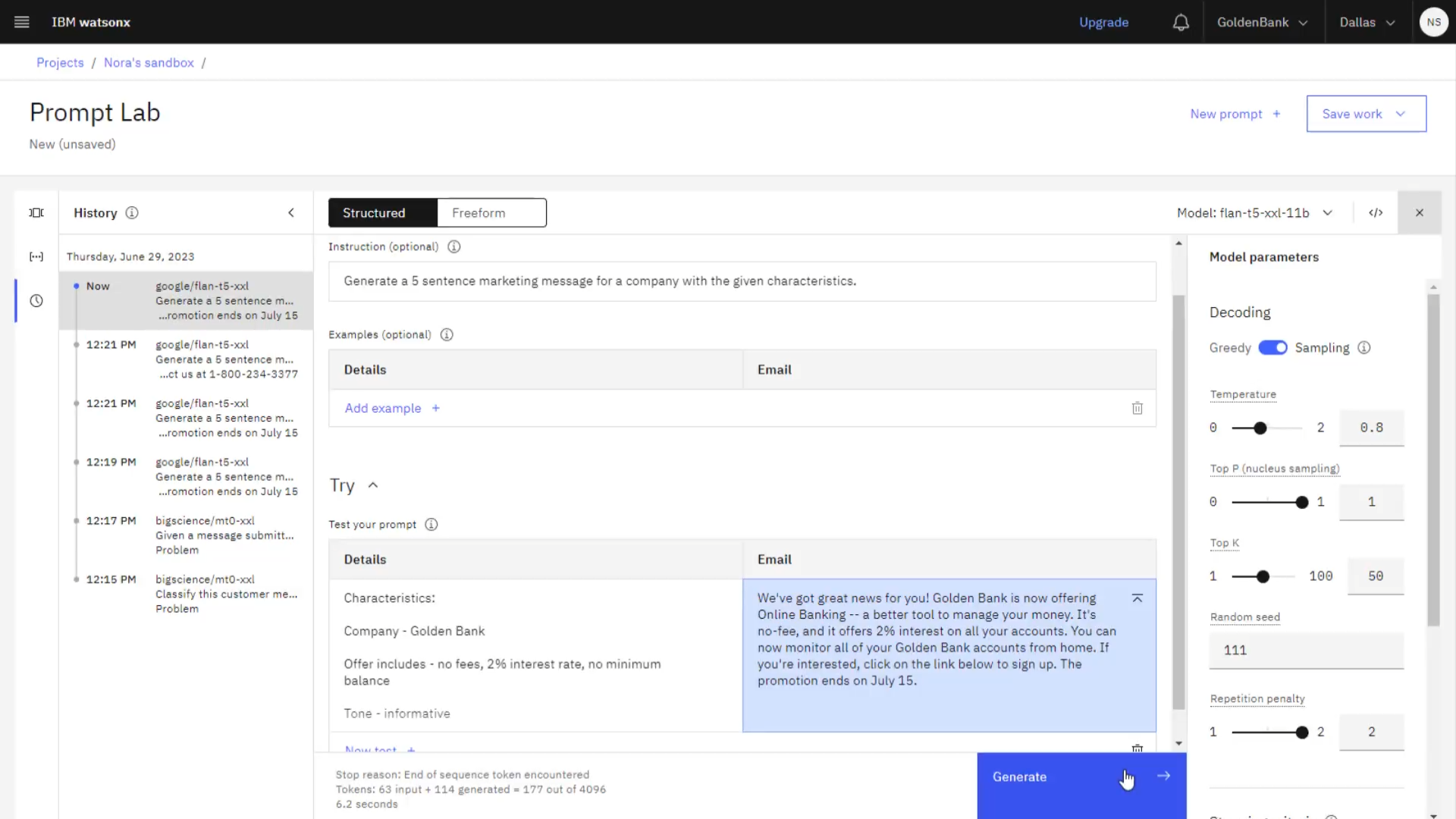Open the Projects breadcrumb link
Screen dimensions: 1456x819
(60, 63)
